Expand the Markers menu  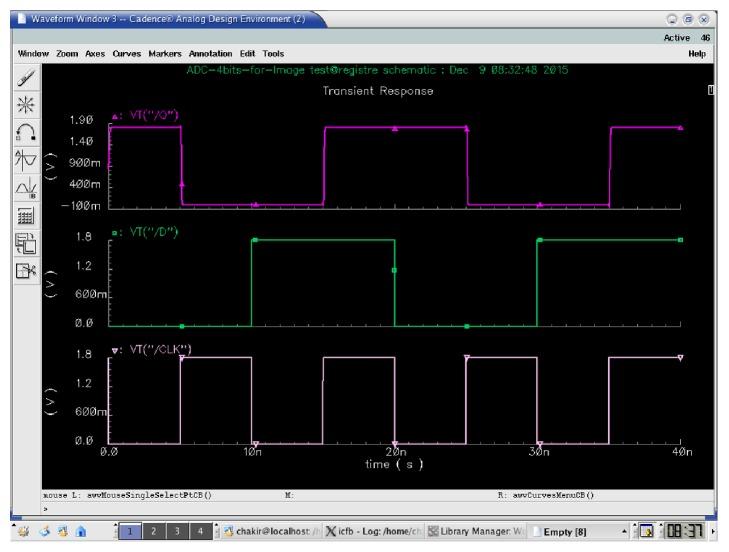click(164, 53)
